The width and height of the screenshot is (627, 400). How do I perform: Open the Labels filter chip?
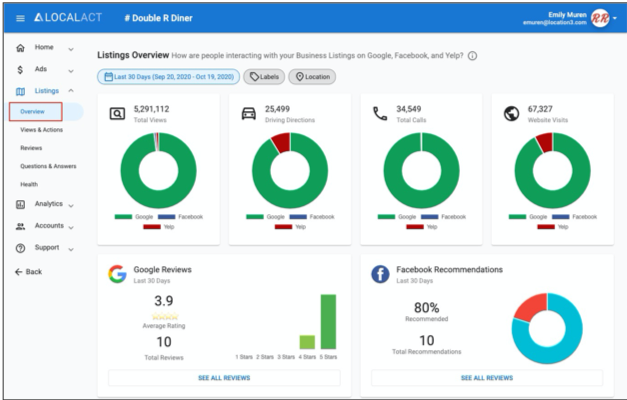[264, 77]
